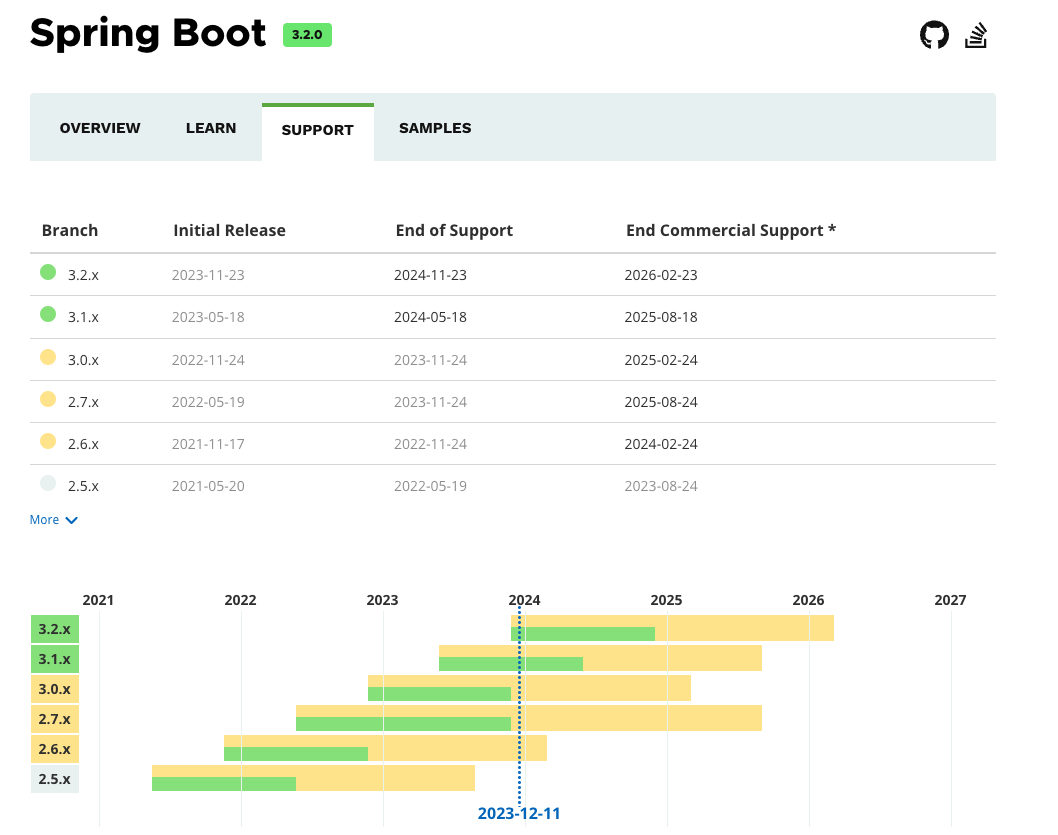1058x835 pixels.
Task: Select the 3.2.x label in the chart
Action: (x=54, y=629)
